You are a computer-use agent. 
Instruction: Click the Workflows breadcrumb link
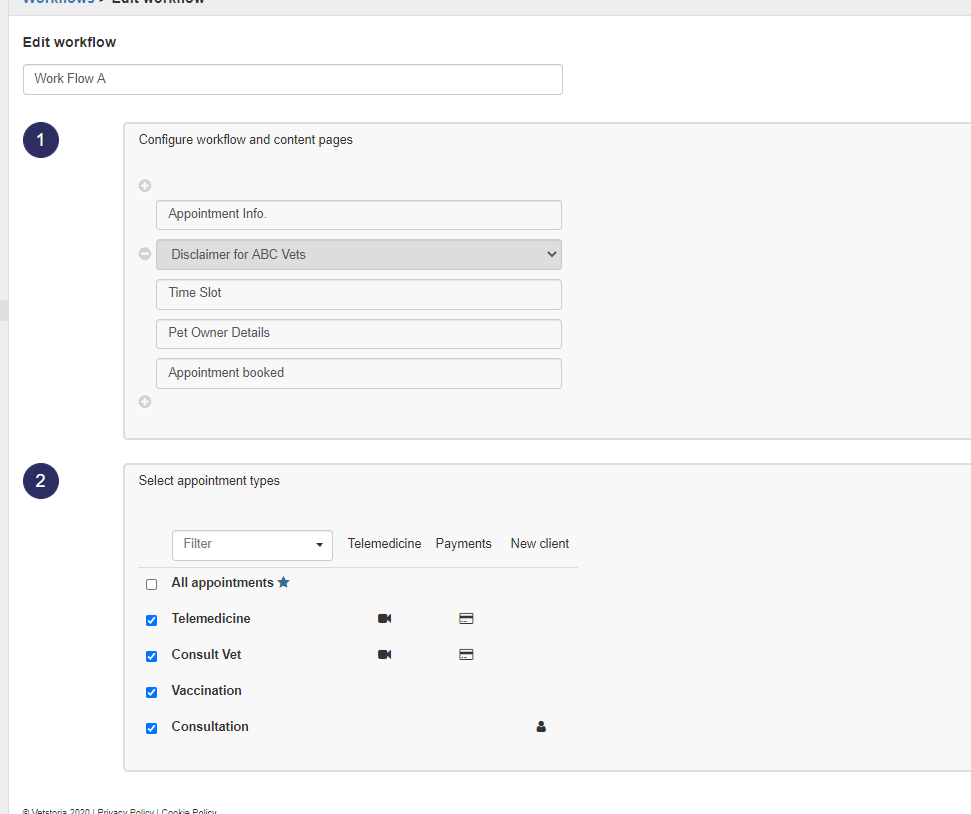coord(58,2)
